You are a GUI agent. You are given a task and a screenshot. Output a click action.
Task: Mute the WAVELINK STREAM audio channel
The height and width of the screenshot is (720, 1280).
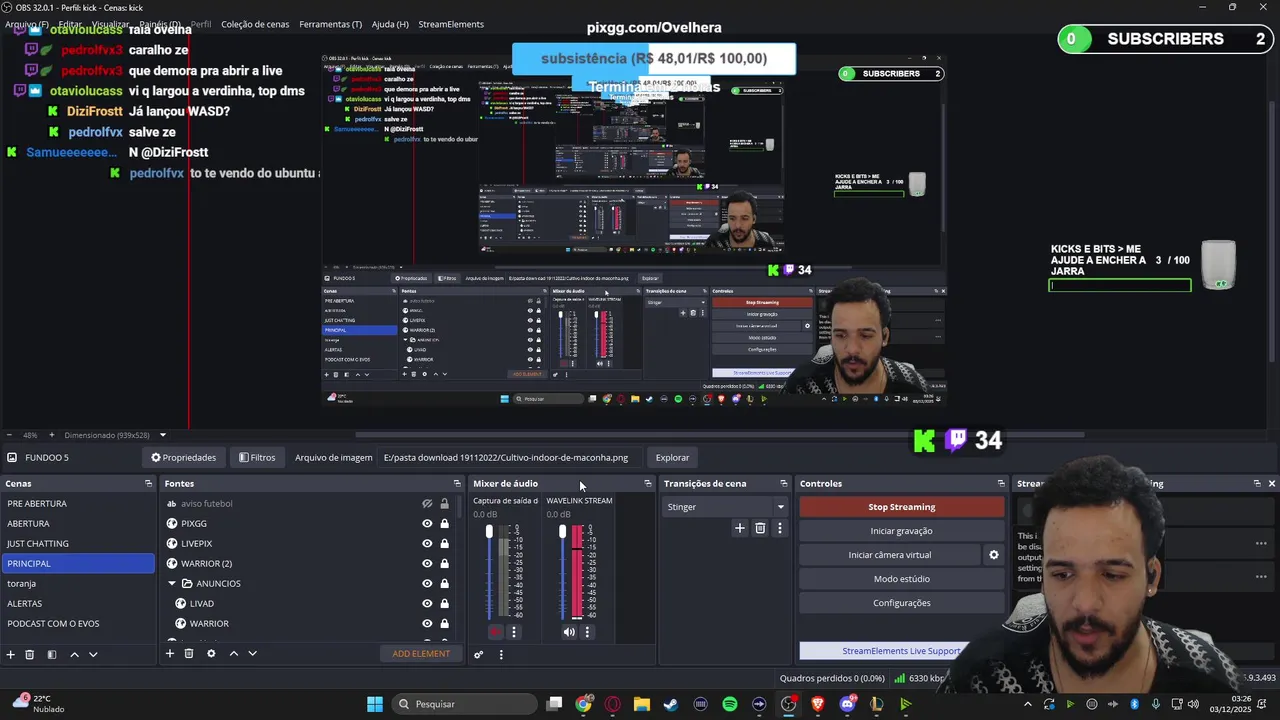click(x=569, y=632)
